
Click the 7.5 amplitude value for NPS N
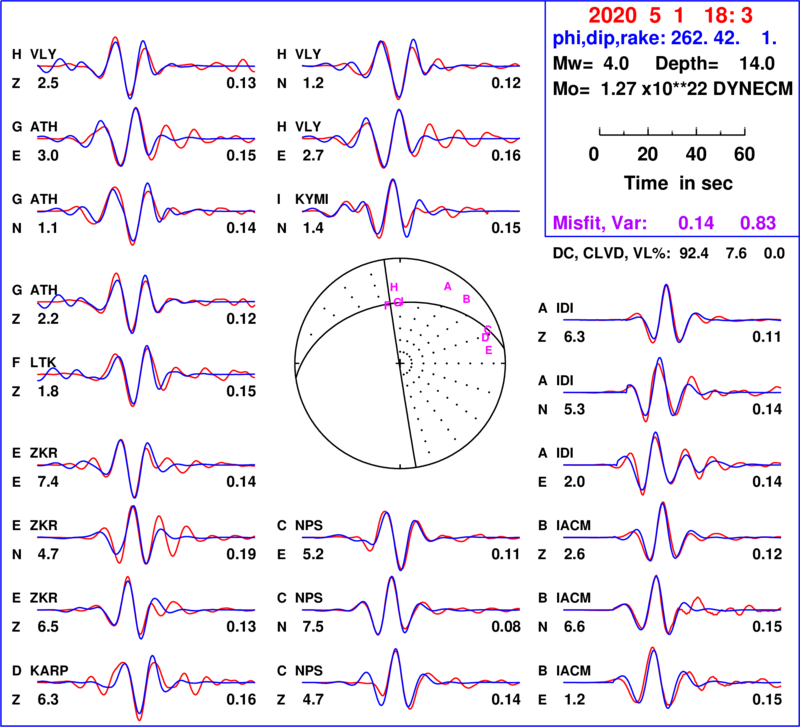[313, 626]
